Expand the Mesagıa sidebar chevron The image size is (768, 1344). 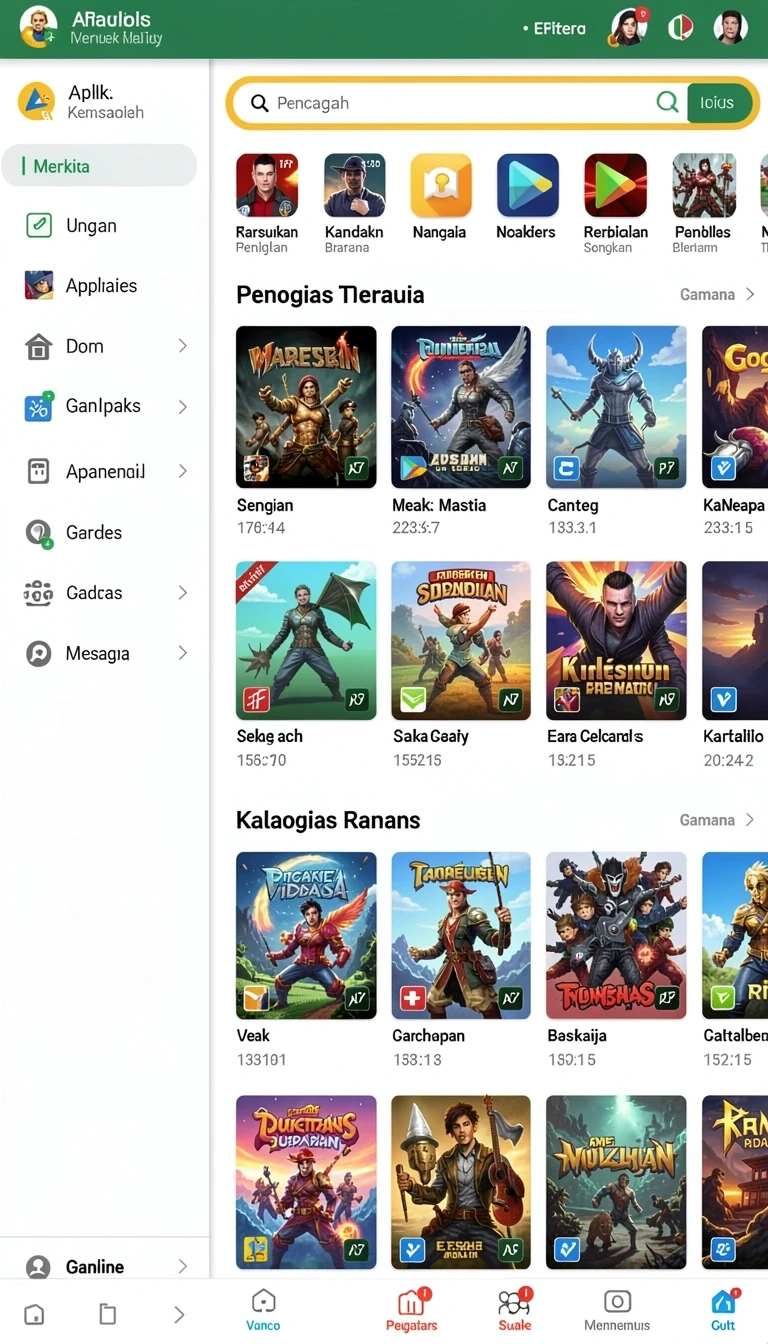[182, 653]
